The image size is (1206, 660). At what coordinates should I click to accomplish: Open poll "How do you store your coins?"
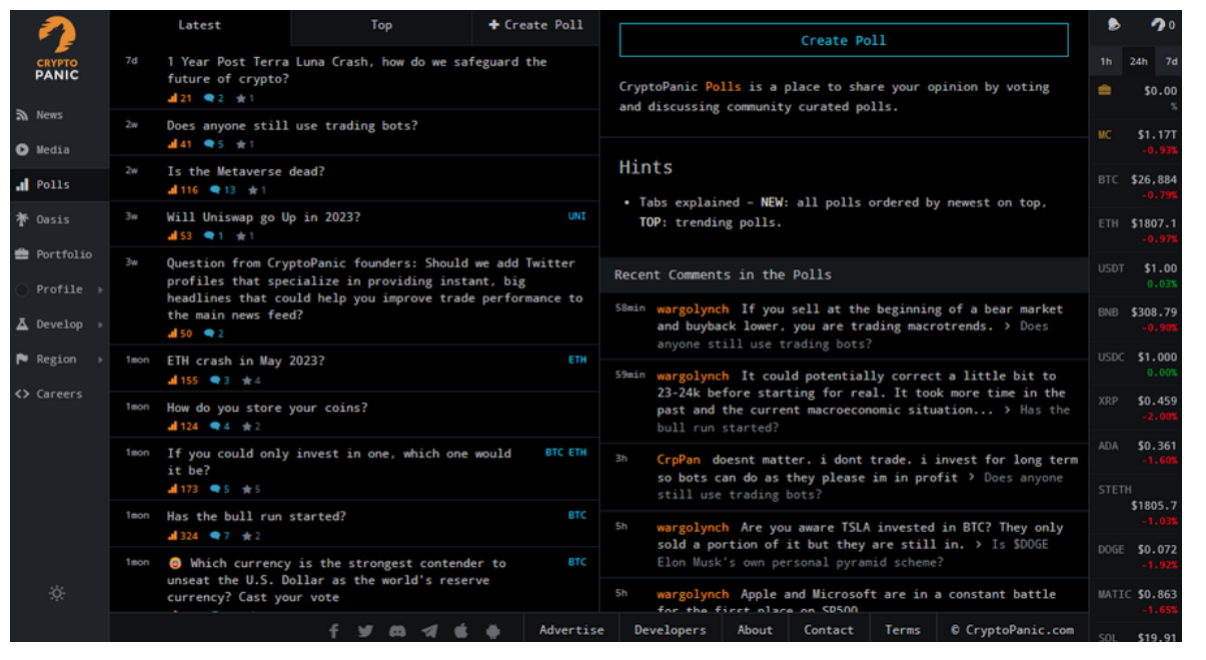pos(267,407)
